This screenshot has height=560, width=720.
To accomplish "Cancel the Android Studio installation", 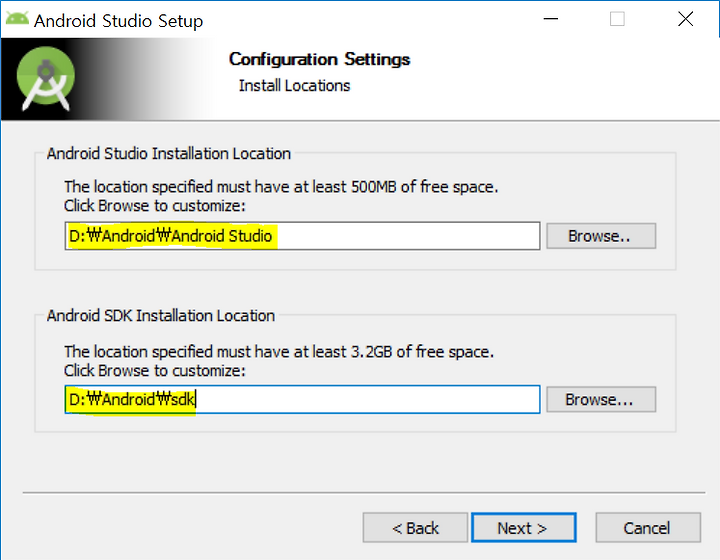I will (648, 528).
